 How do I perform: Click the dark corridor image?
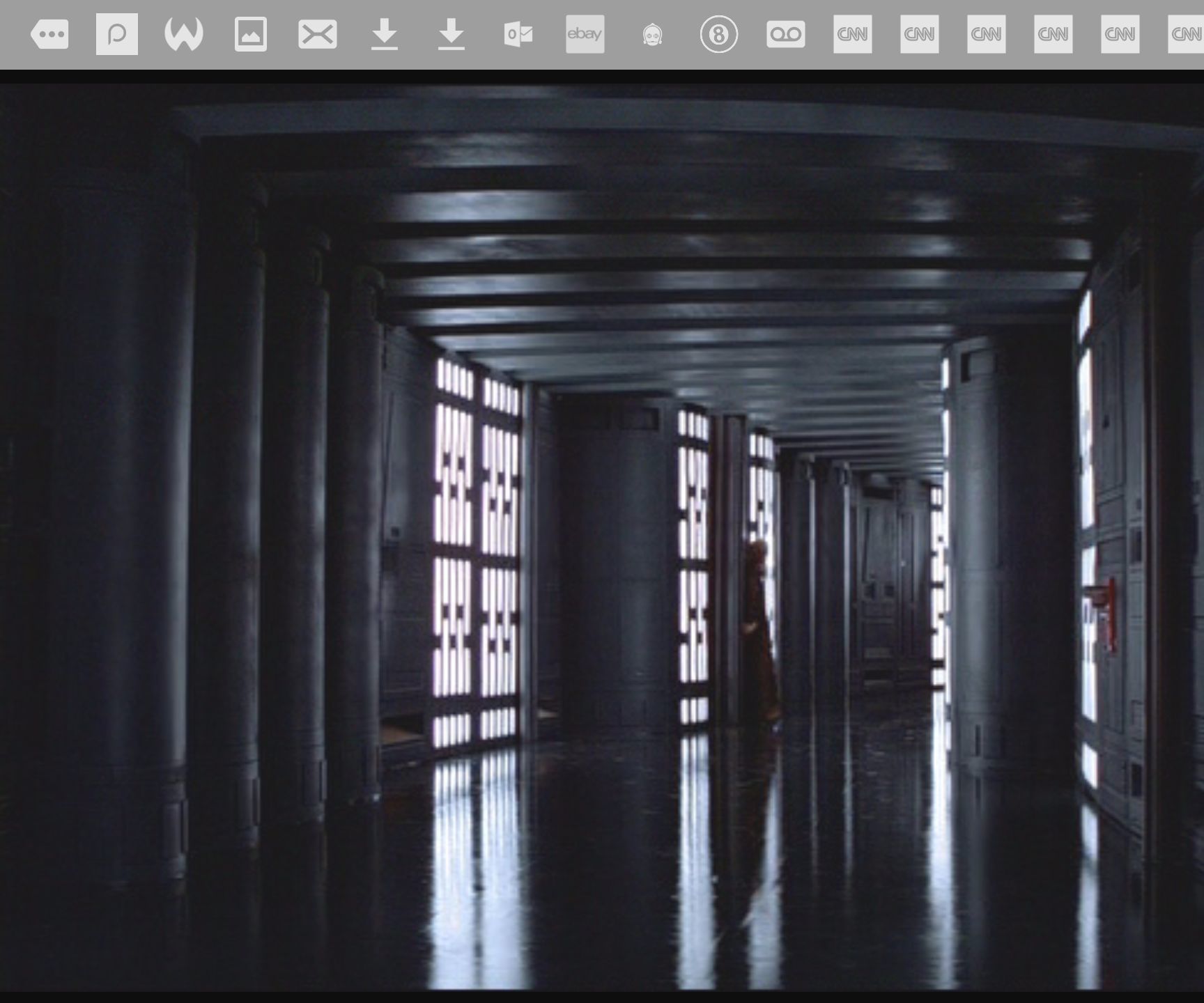[602, 536]
